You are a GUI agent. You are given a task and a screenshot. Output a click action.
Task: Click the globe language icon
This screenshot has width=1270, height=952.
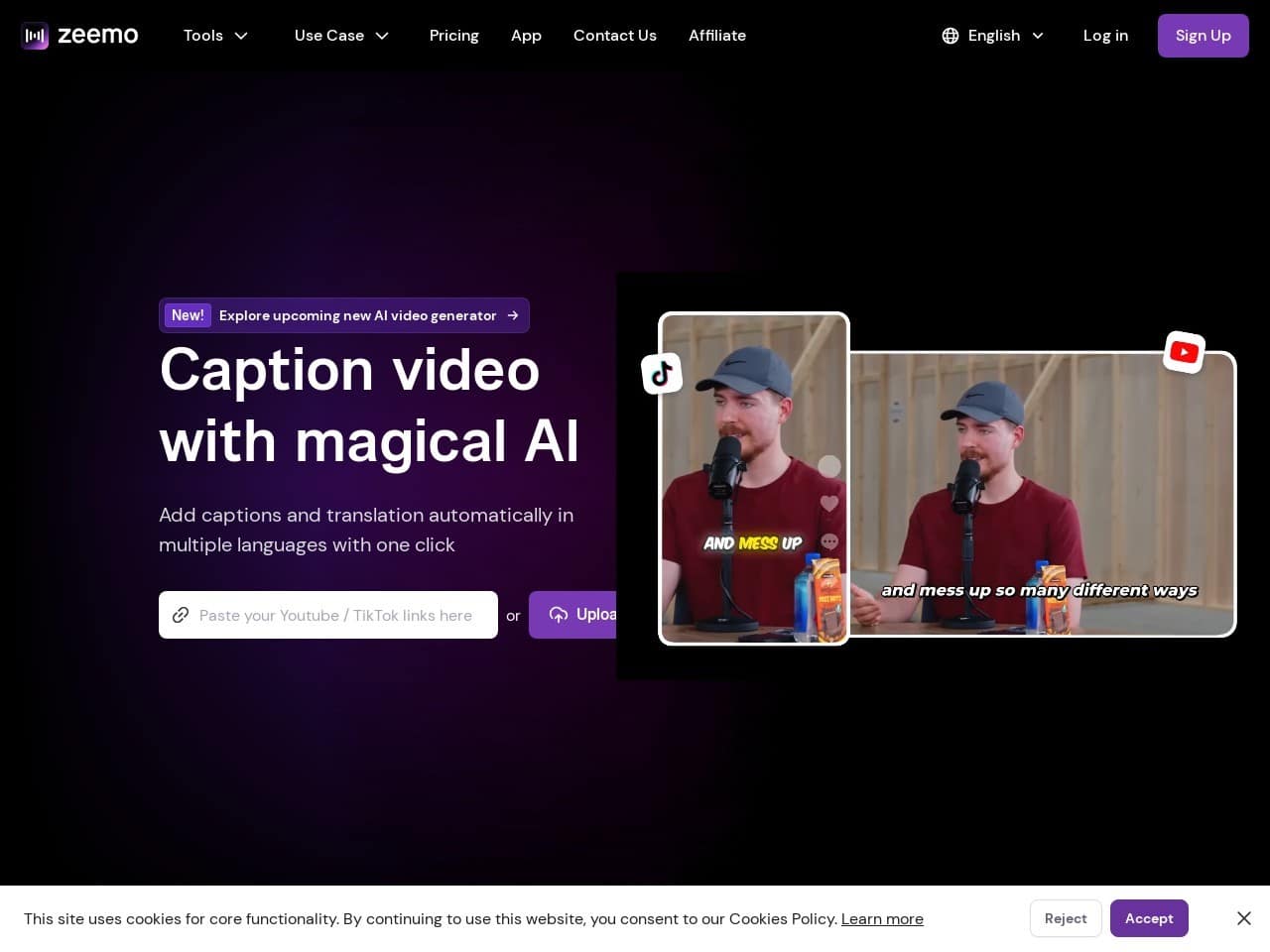(950, 36)
